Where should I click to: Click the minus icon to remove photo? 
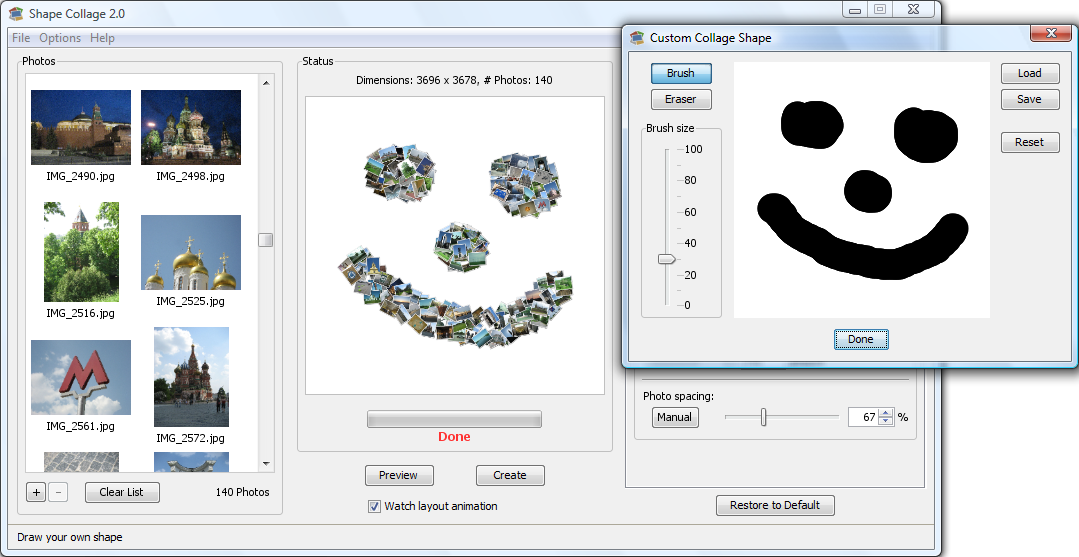pos(58,492)
